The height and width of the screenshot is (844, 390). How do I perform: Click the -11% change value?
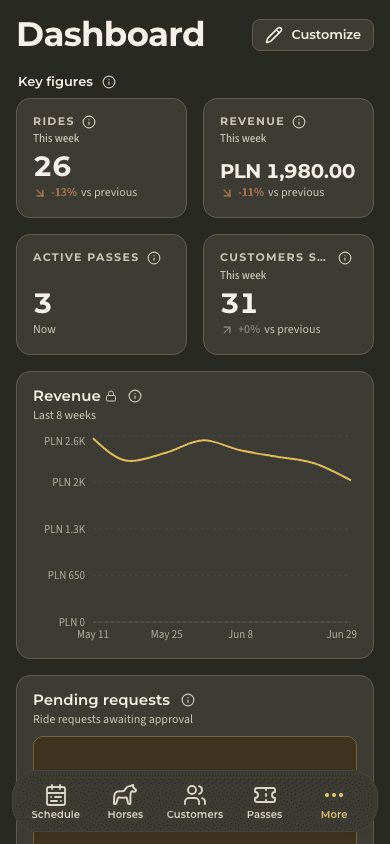(x=251, y=192)
